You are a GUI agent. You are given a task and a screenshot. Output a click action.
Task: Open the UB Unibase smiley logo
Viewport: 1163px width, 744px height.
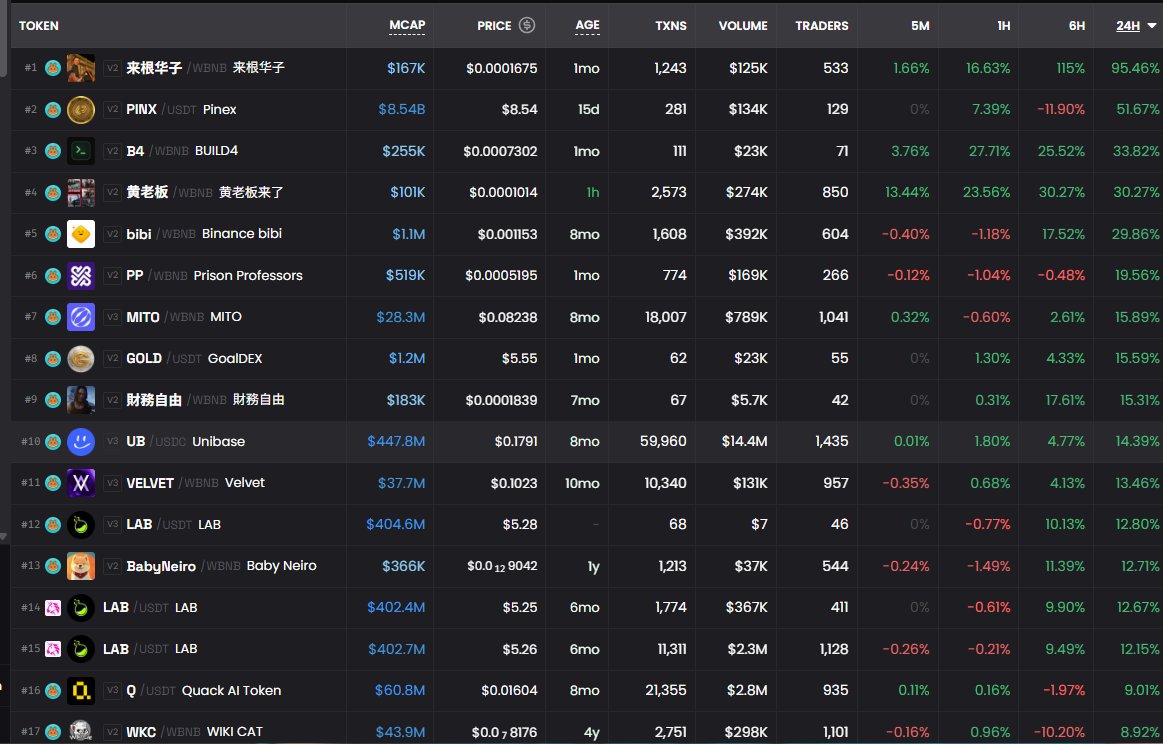coord(81,442)
